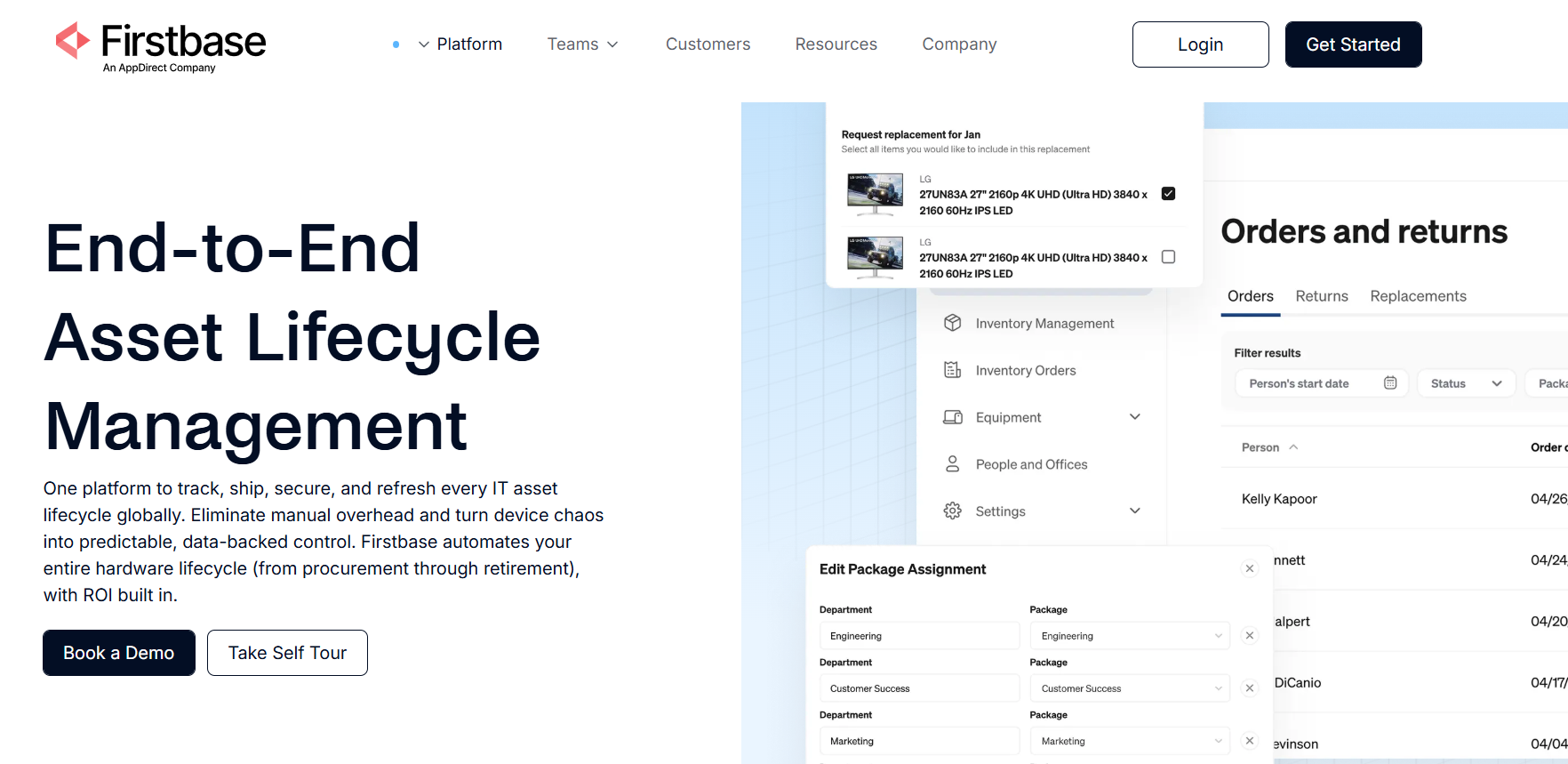Click the 04/26 order date cell

tap(1548, 499)
